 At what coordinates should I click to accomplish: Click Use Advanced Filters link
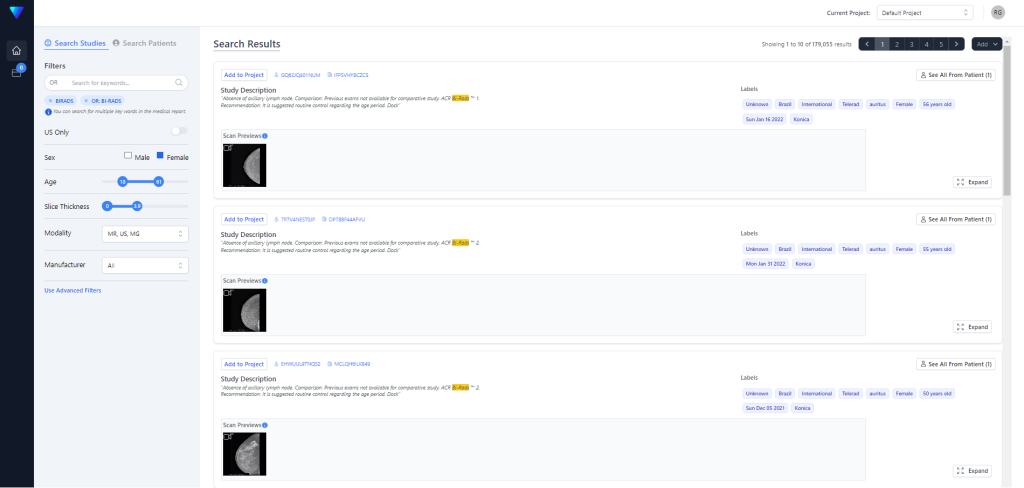(x=72, y=290)
